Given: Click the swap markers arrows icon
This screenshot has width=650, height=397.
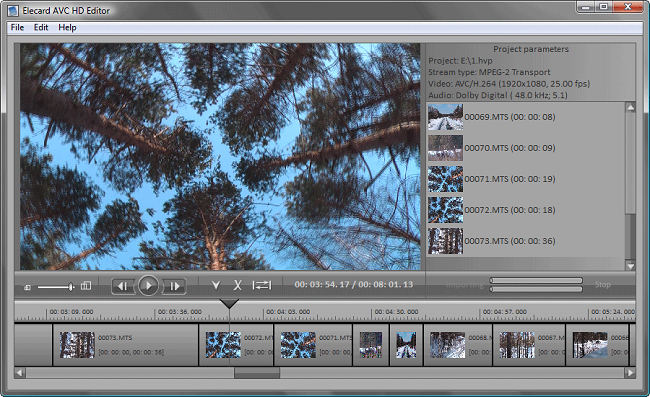Looking at the screenshot, I should (262, 285).
